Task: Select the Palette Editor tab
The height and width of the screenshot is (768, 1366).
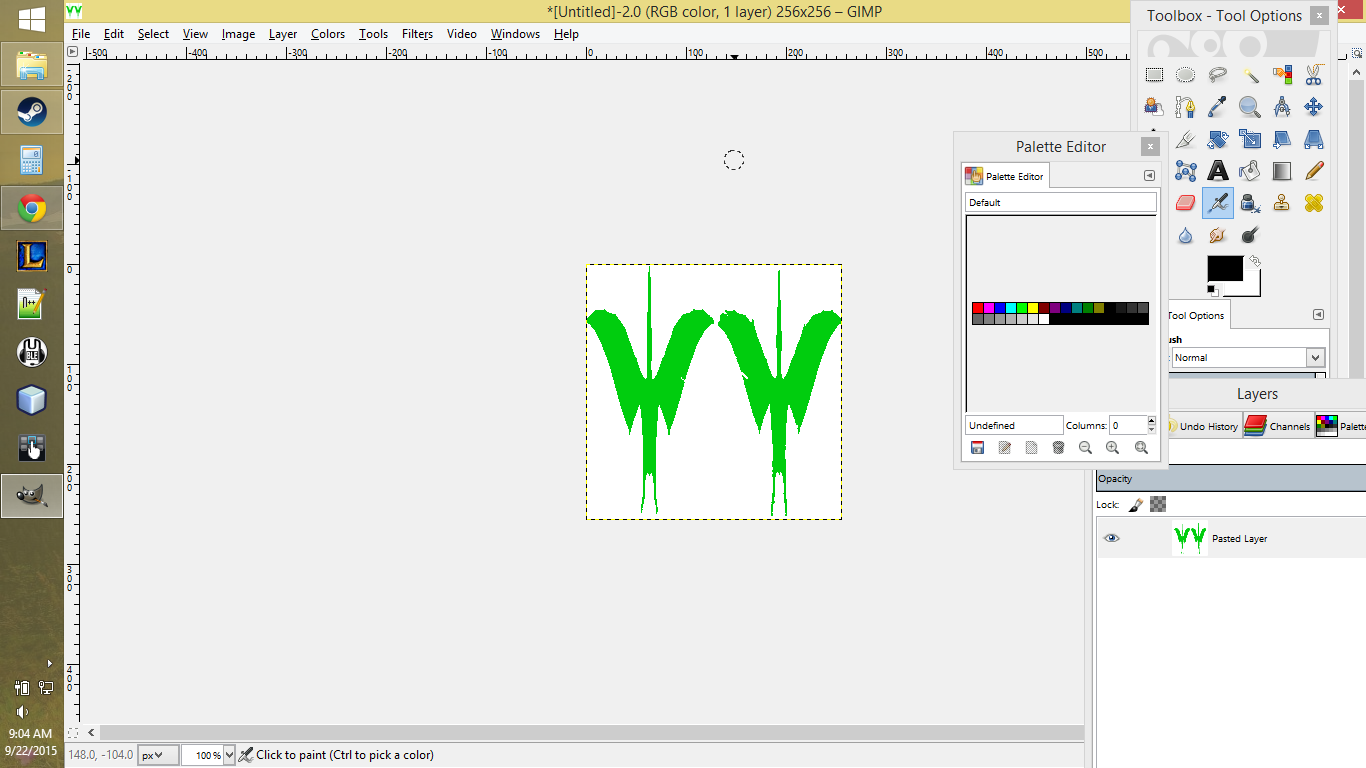Action: 1005,176
